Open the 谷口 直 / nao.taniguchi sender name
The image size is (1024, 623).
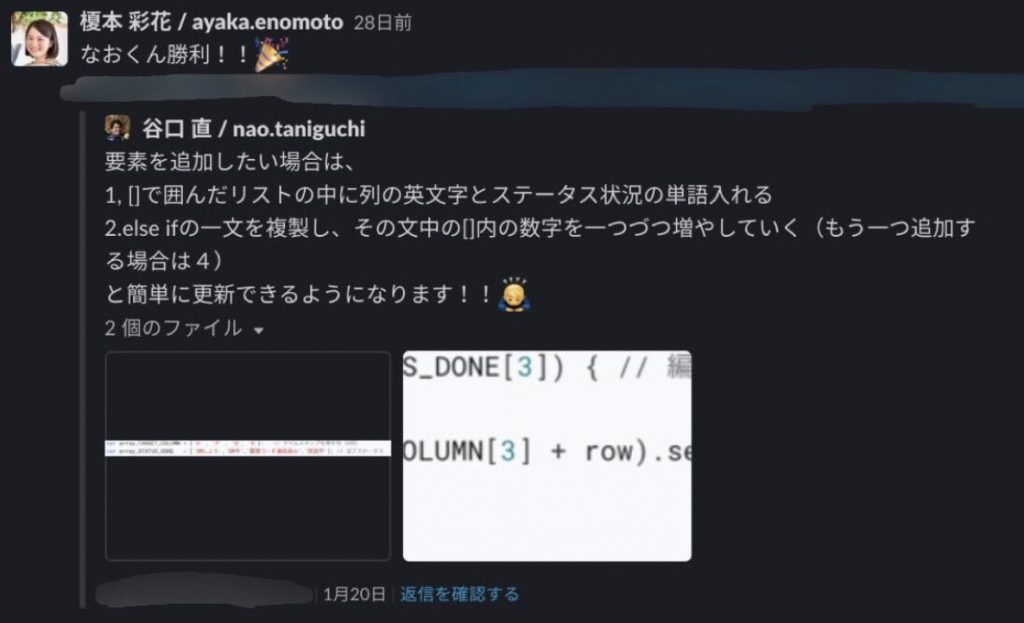(x=254, y=129)
